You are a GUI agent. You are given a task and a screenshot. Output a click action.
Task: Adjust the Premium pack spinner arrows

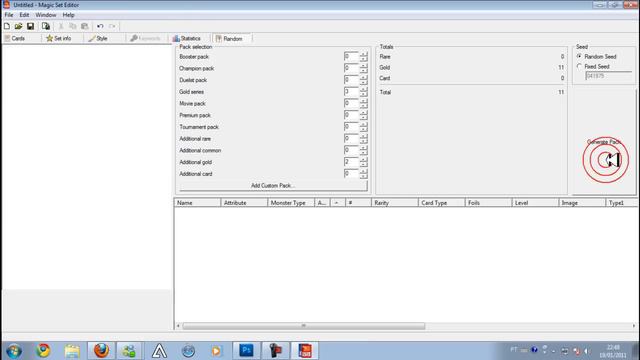[363, 115]
